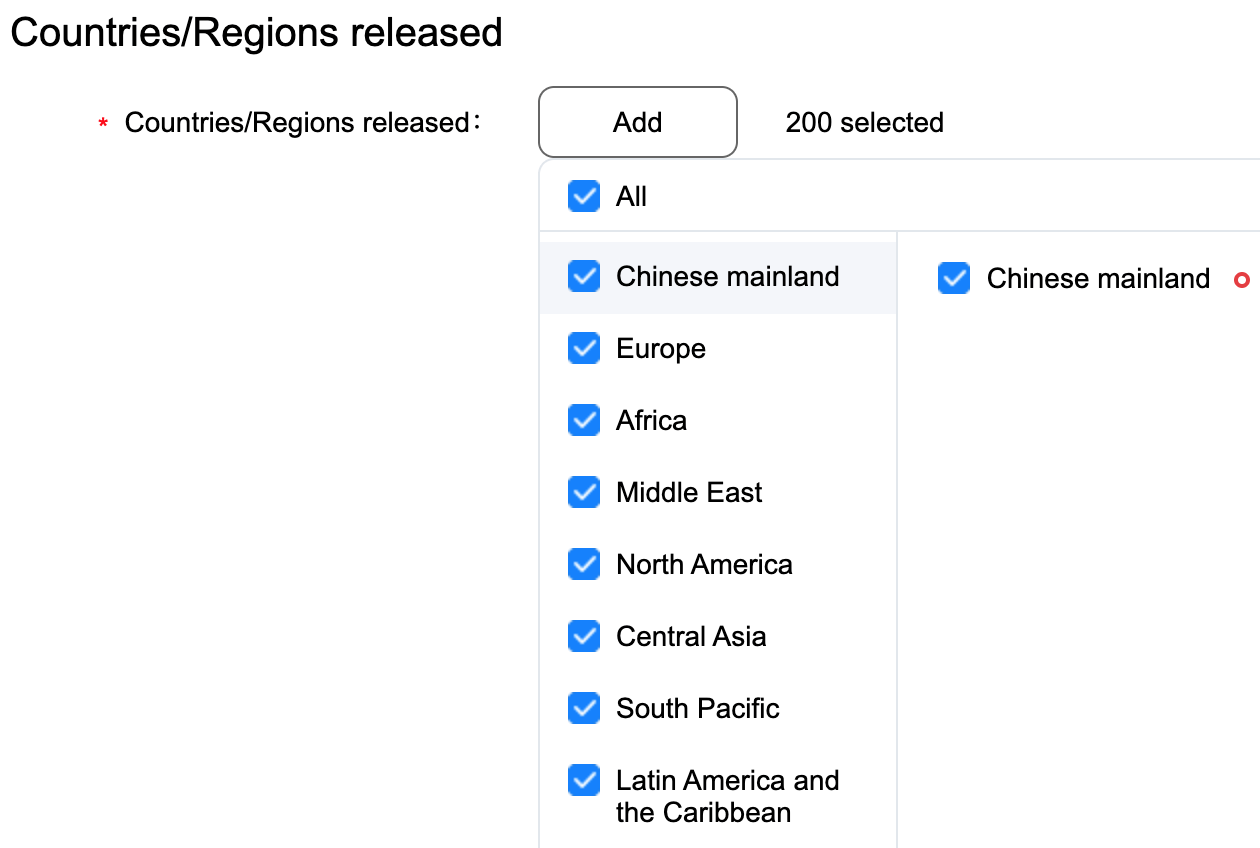Uncheck the Central Asia checkbox

[584, 636]
